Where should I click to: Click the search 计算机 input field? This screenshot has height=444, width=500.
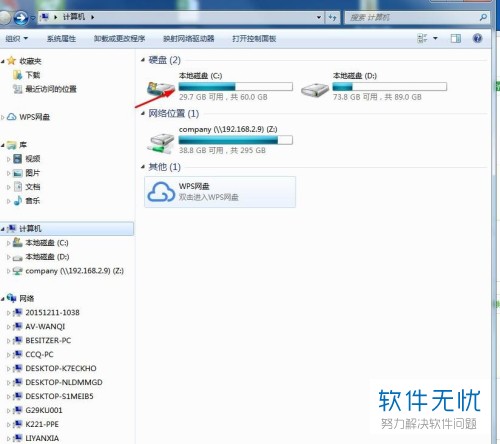(413, 17)
